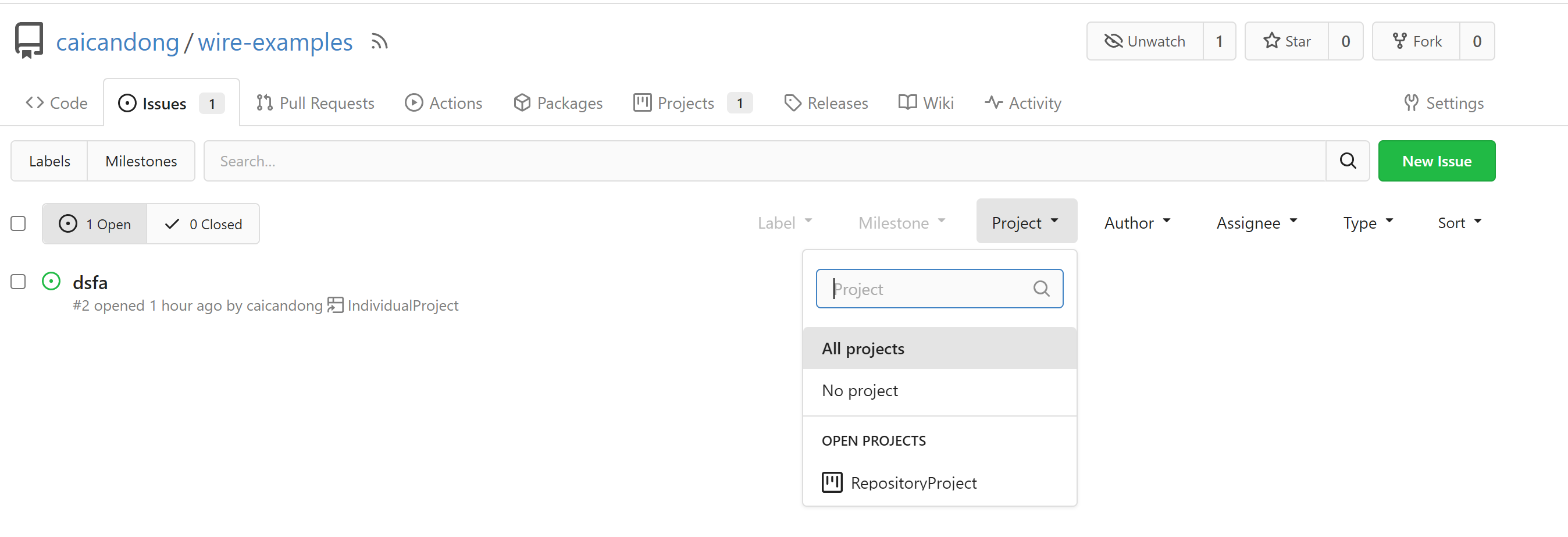1568x537 pixels.
Task: Click the magnifier icon in Project filter field
Action: [x=1041, y=289]
